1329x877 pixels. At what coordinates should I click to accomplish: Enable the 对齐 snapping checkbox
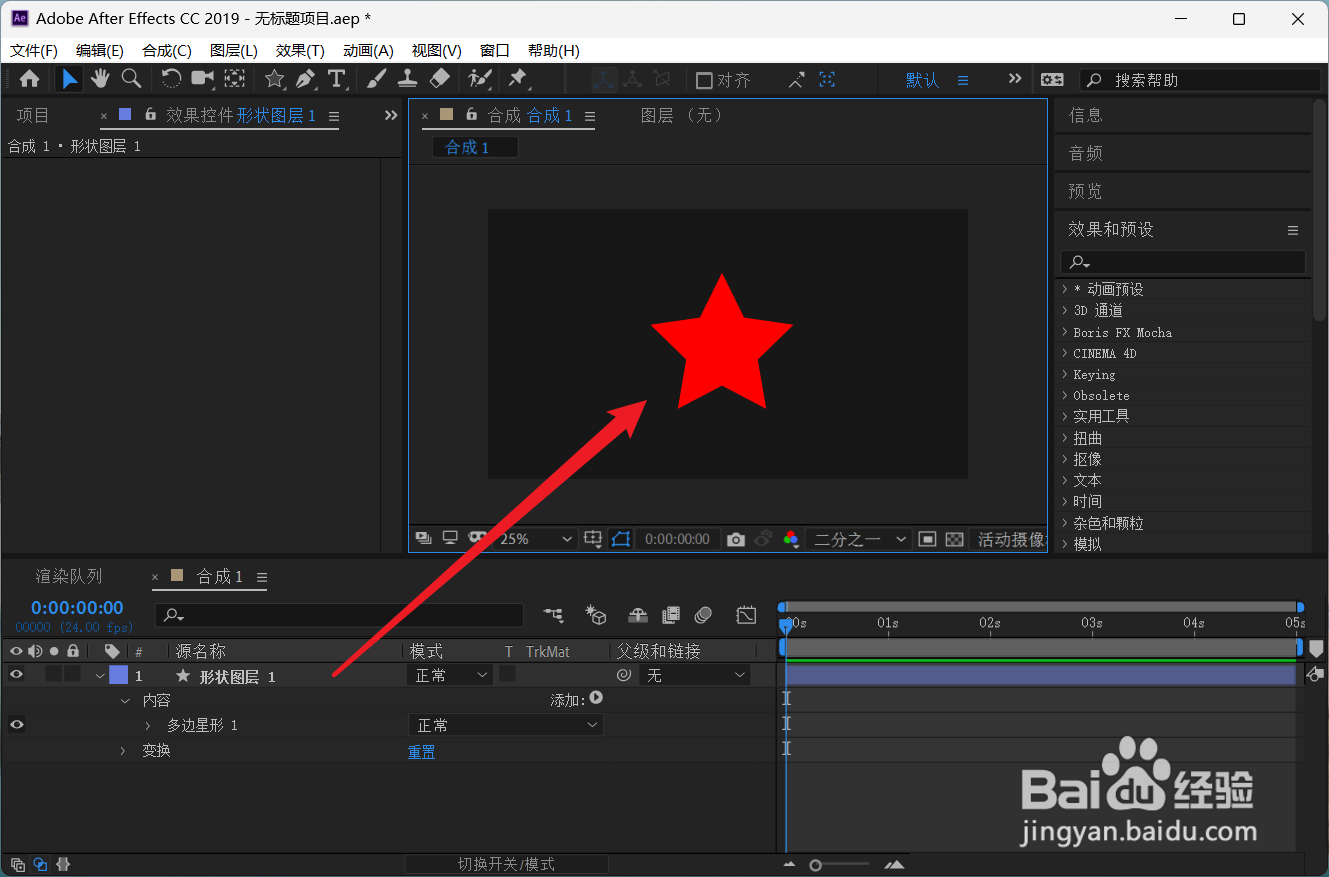[704, 80]
